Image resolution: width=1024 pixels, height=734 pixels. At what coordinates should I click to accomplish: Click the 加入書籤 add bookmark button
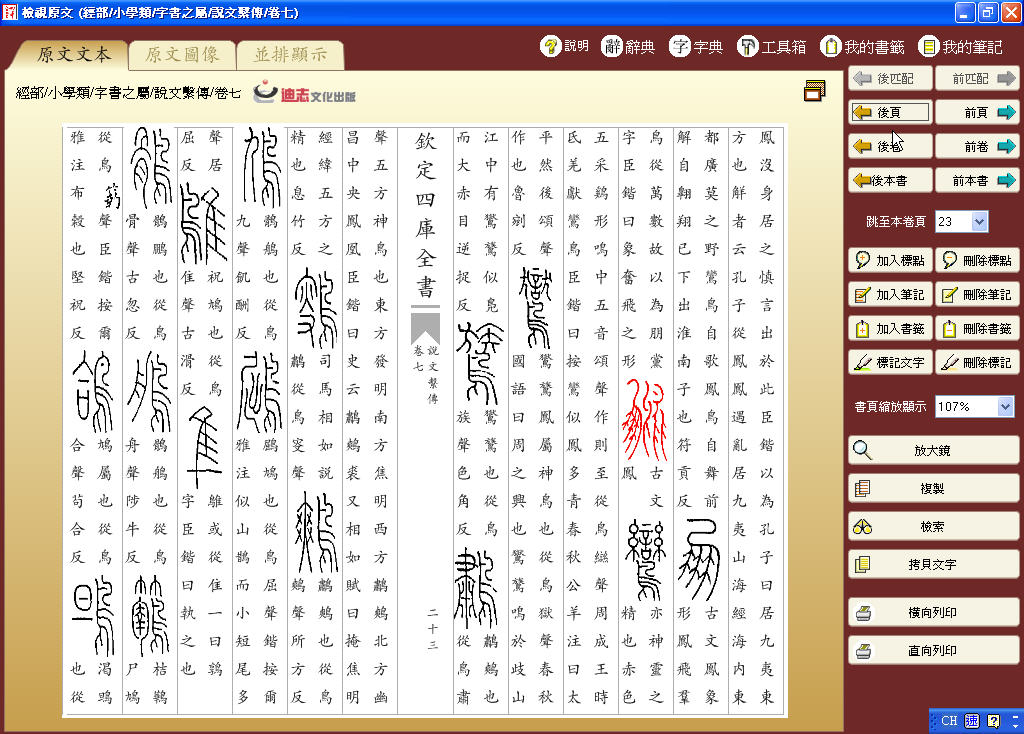coord(890,328)
